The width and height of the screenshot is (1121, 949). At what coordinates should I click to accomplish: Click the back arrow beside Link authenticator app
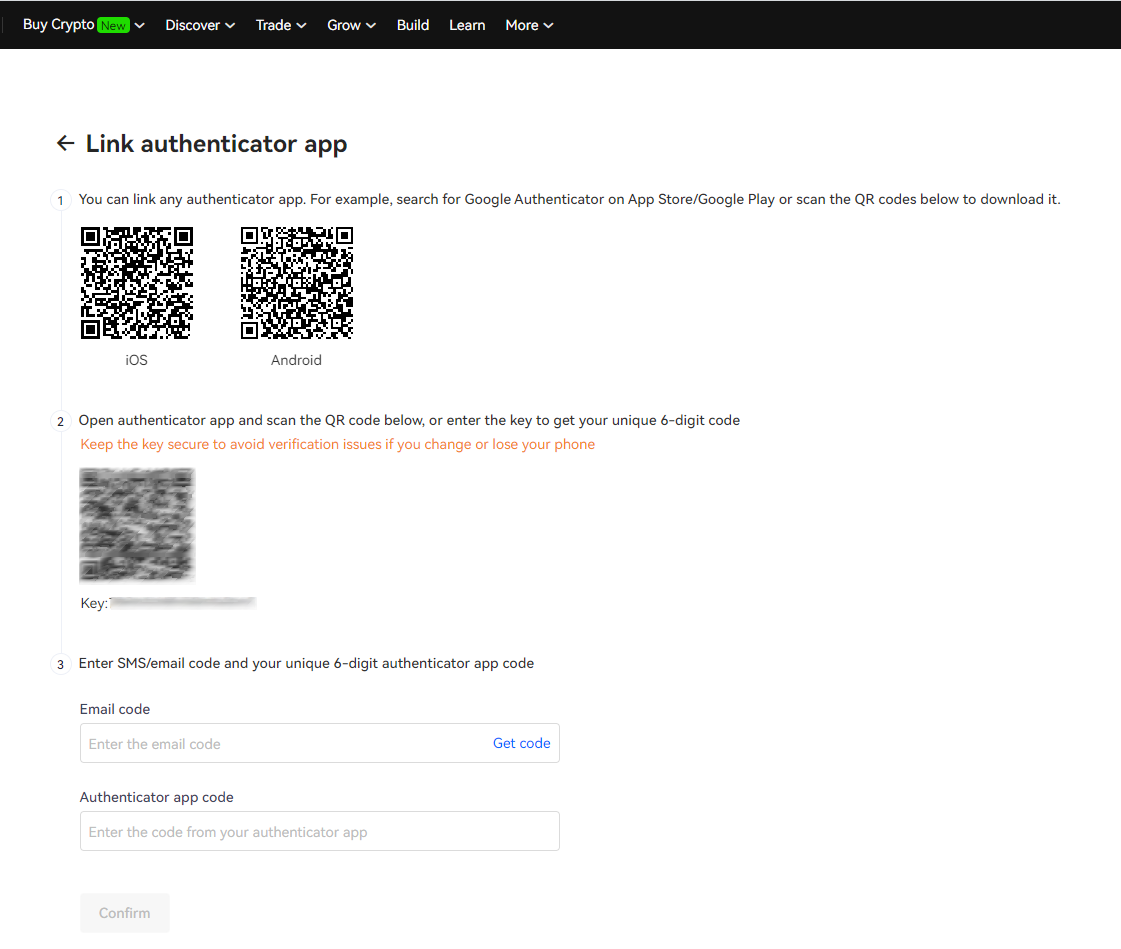click(x=66, y=143)
